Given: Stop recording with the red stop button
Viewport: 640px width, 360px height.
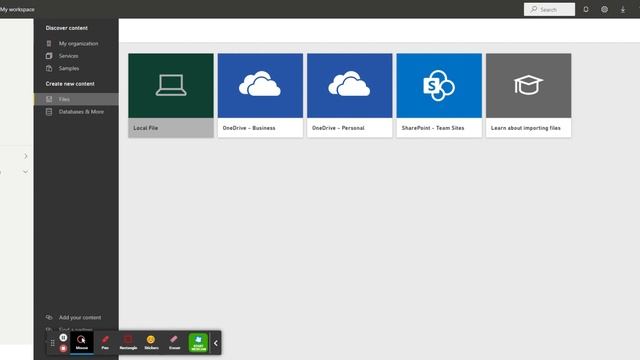Looking at the screenshot, I should click(x=63, y=348).
